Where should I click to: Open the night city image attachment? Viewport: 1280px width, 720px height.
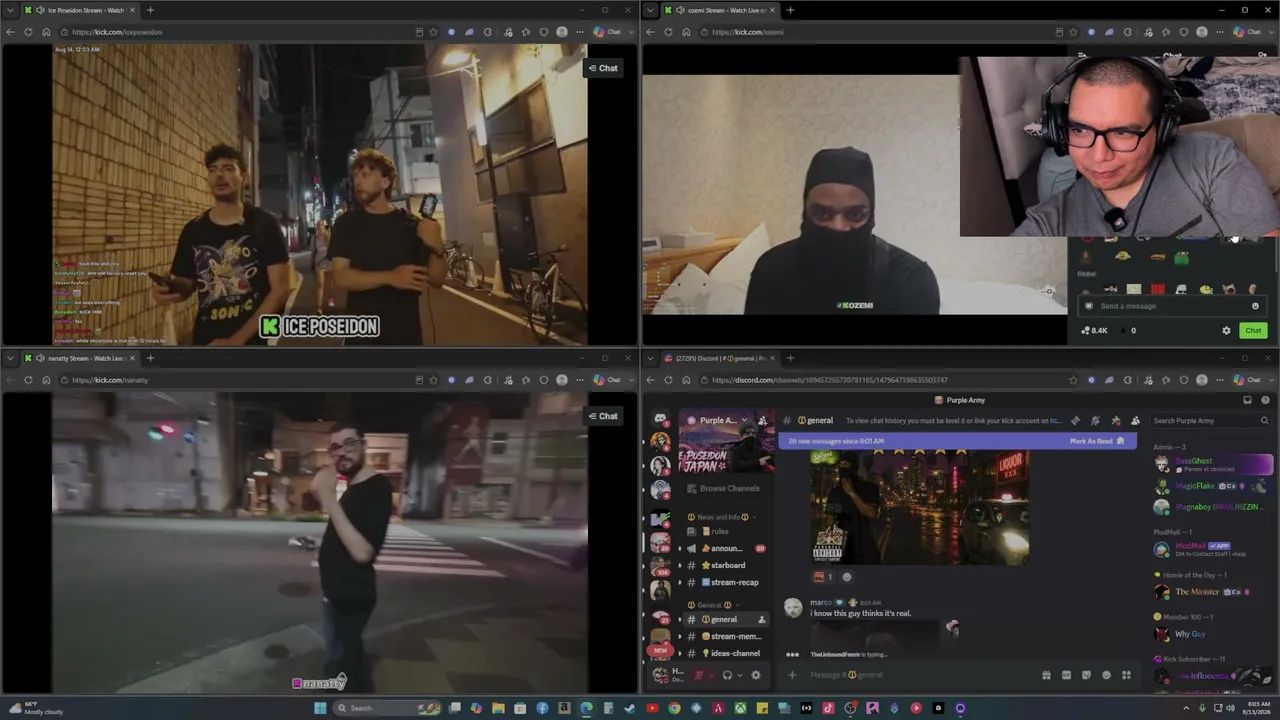tap(919, 507)
